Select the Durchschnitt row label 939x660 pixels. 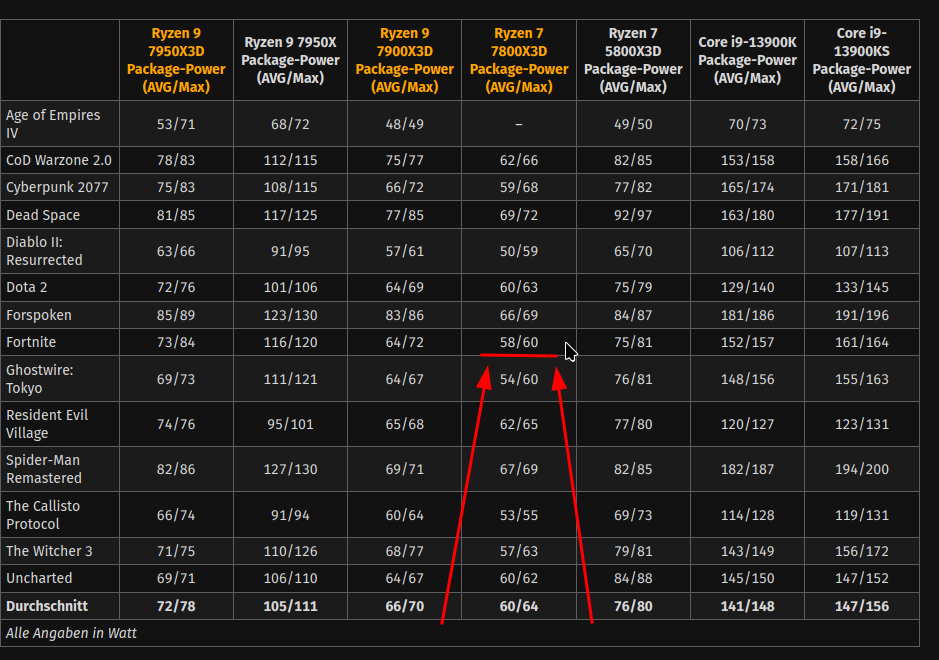47,606
